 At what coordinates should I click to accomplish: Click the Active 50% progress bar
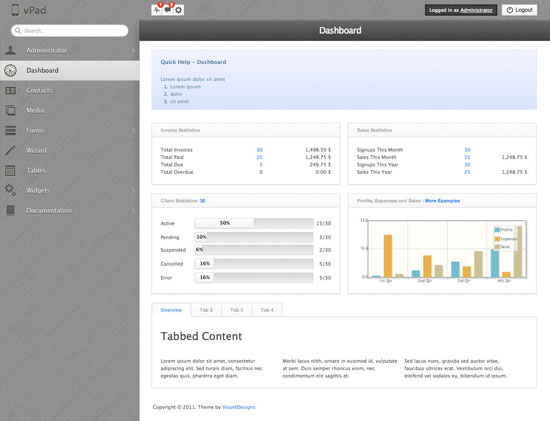pyautogui.click(x=254, y=223)
